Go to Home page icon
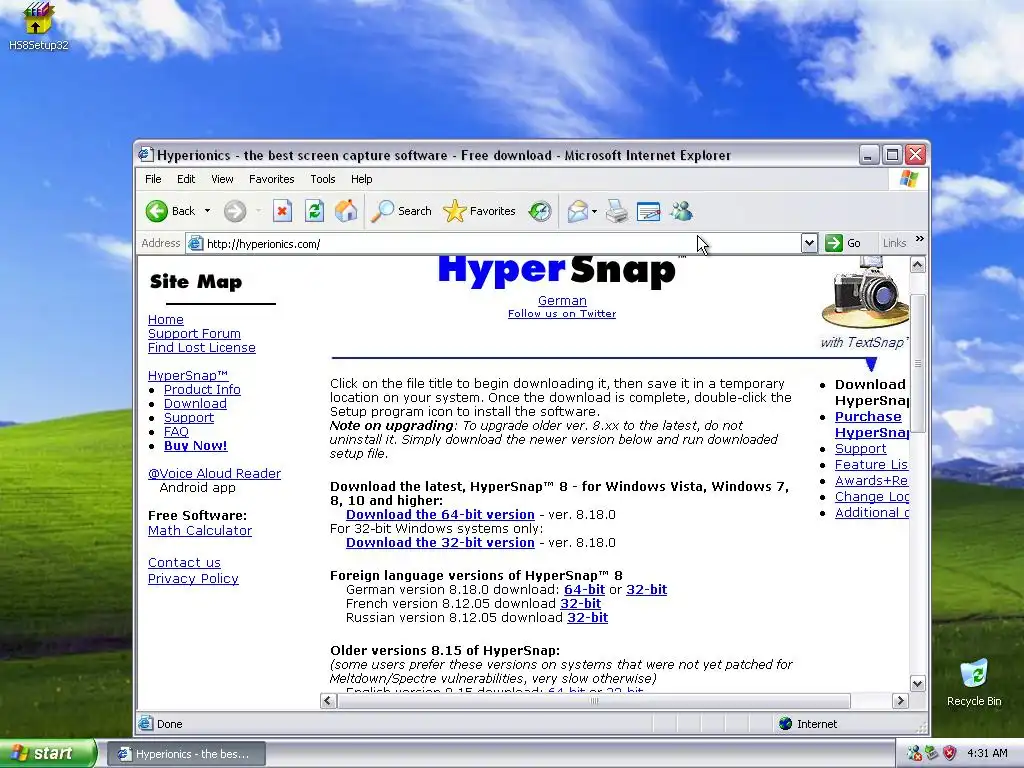Viewport: 1024px width, 768px height. [x=346, y=211]
